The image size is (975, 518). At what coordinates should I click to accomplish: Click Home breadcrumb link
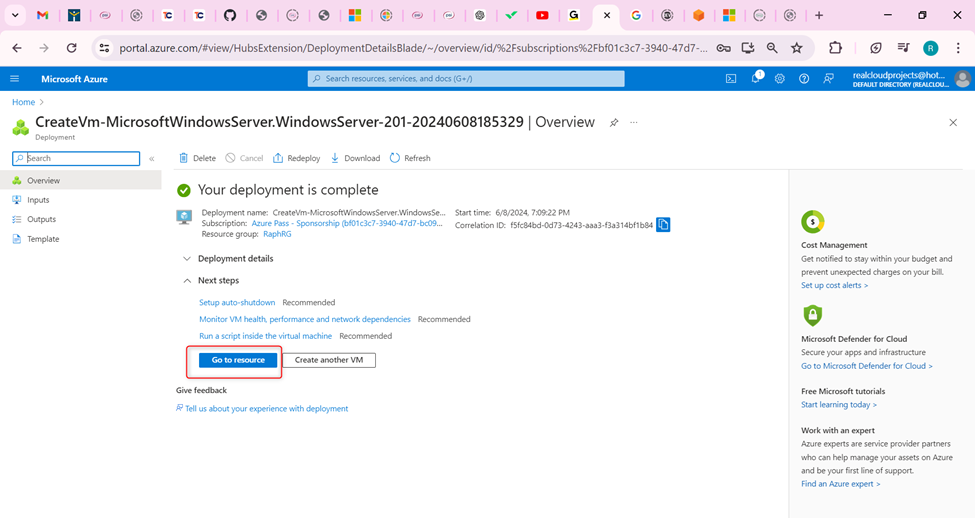(x=24, y=102)
